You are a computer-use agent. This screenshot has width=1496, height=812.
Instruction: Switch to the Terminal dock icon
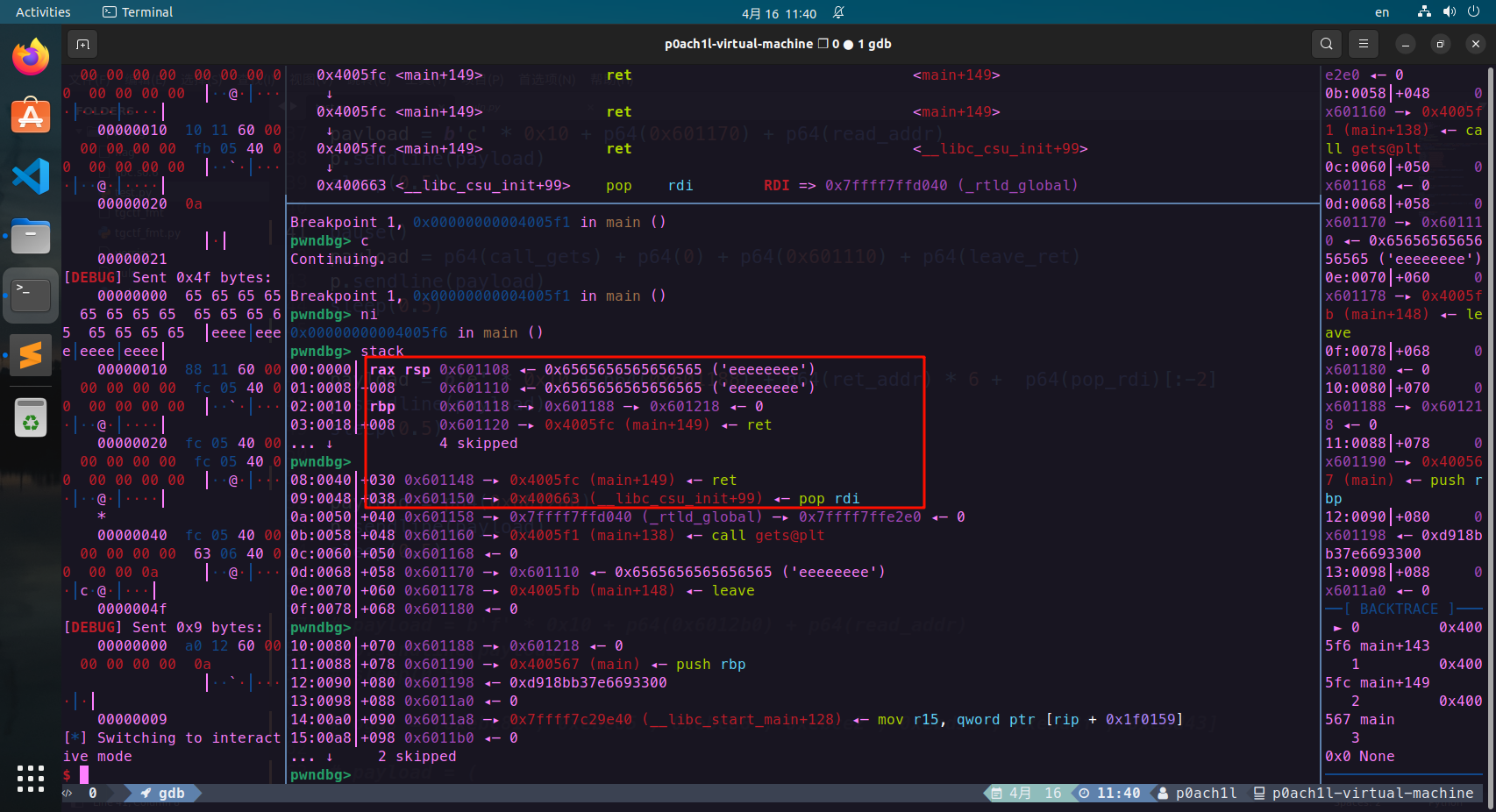click(31, 296)
